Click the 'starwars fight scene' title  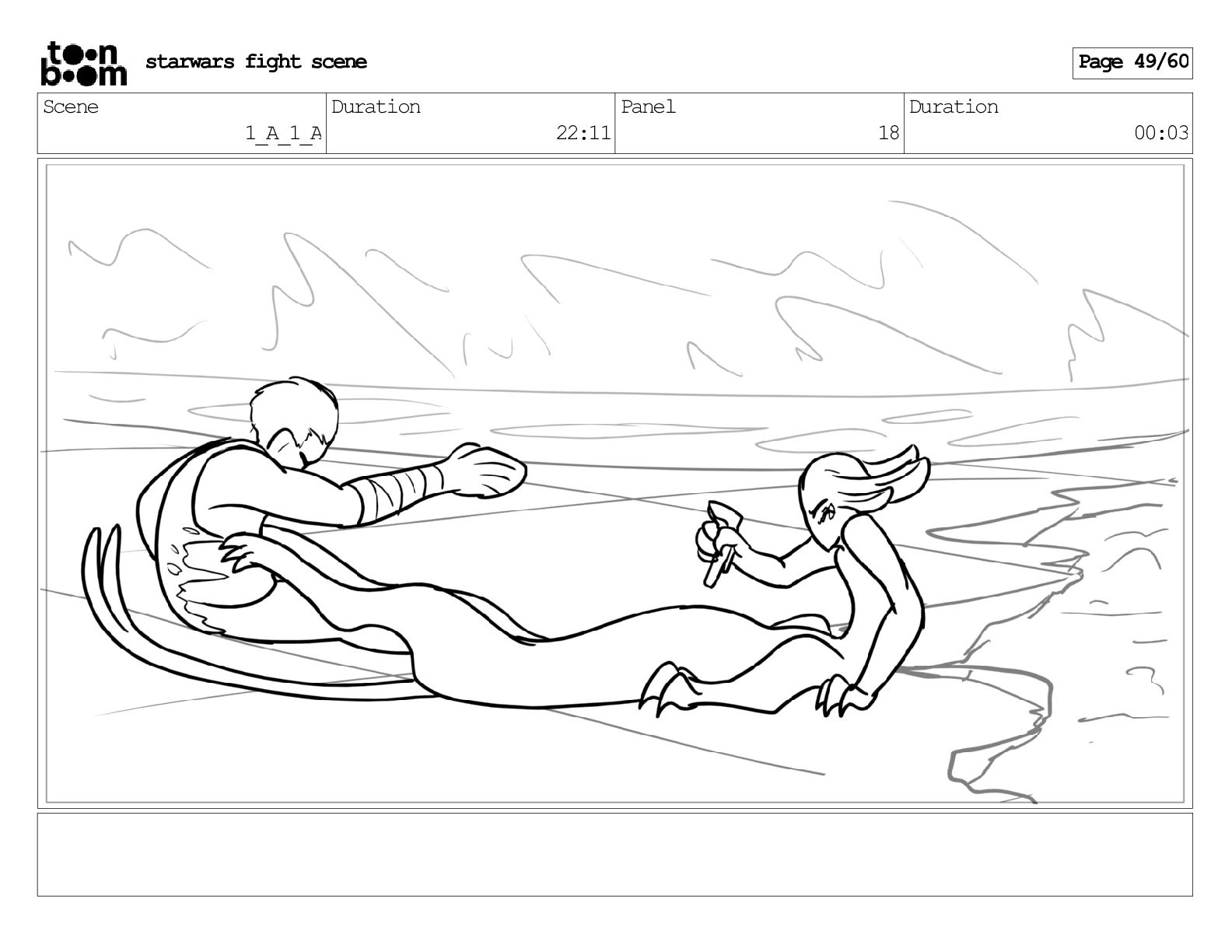click(256, 61)
